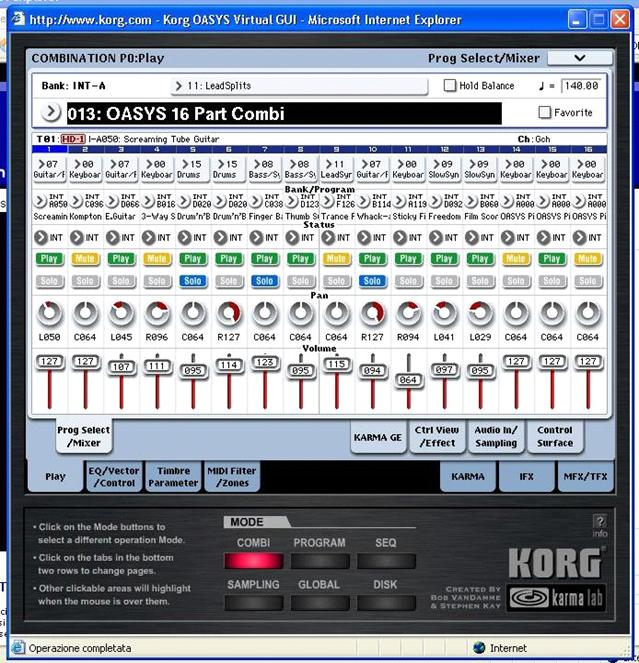Open the IFX tab
This screenshot has height=663, width=639.
[x=527, y=477]
